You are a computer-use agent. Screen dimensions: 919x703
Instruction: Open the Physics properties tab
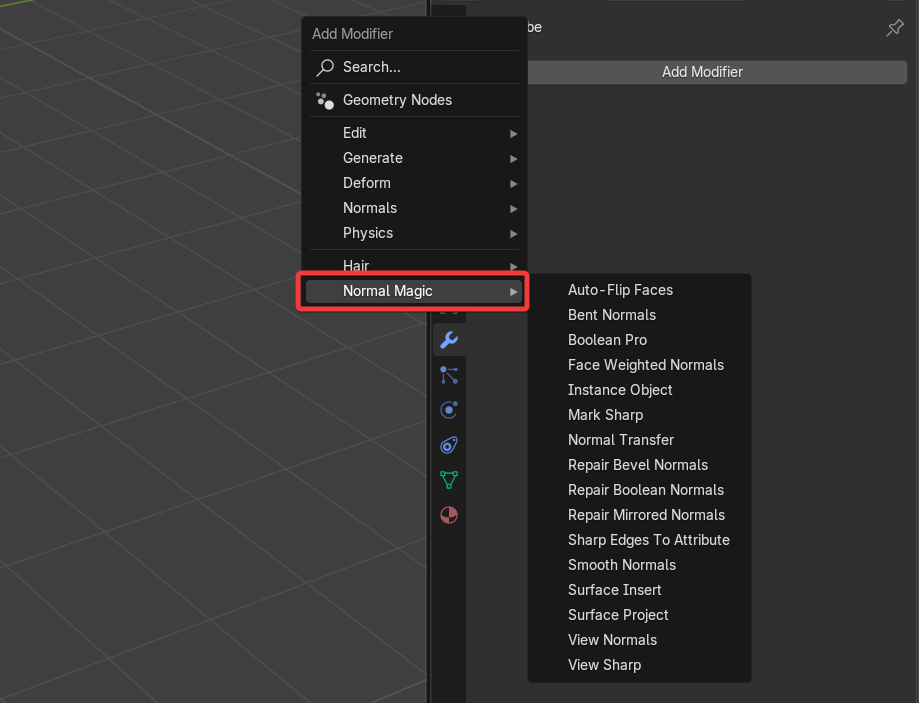pyautogui.click(x=449, y=410)
